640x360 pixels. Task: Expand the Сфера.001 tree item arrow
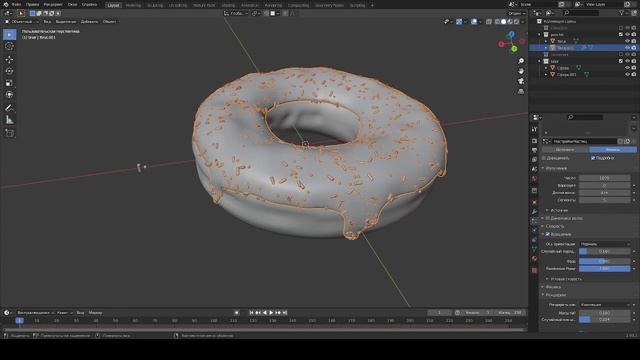coord(546,75)
